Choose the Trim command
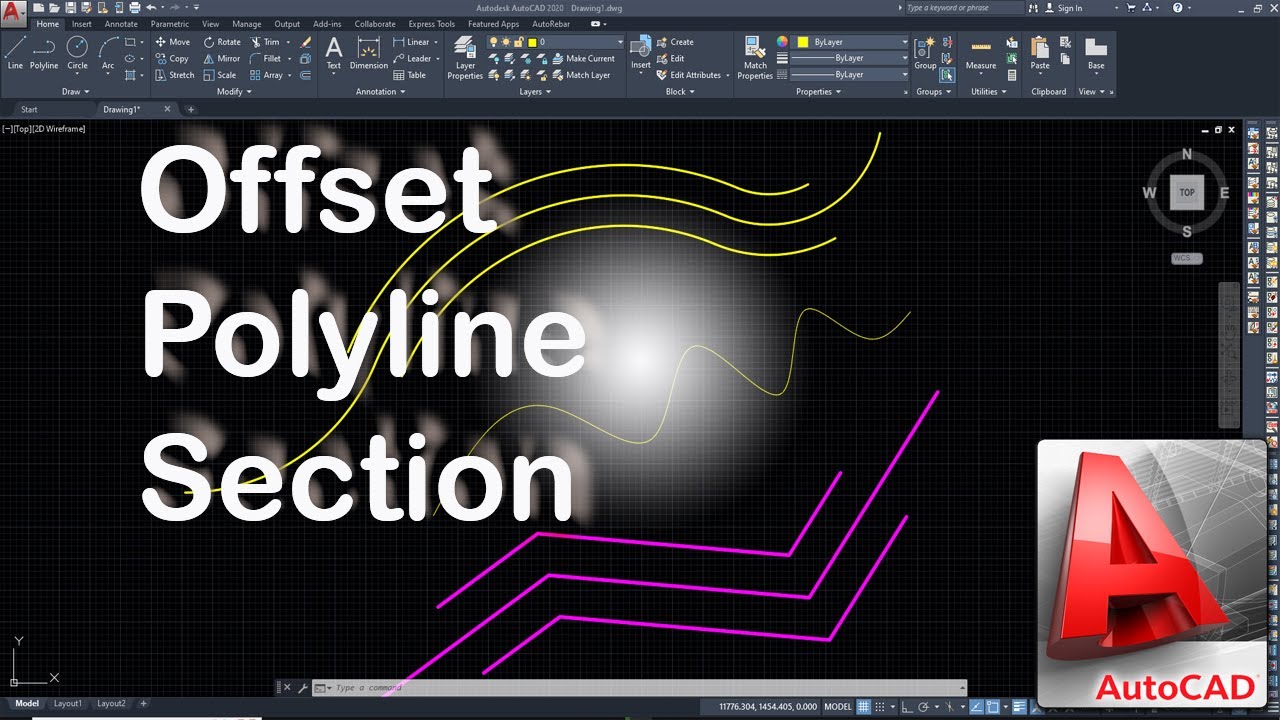The image size is (1280, 720). pyautogui.click(x=265, y=42)
